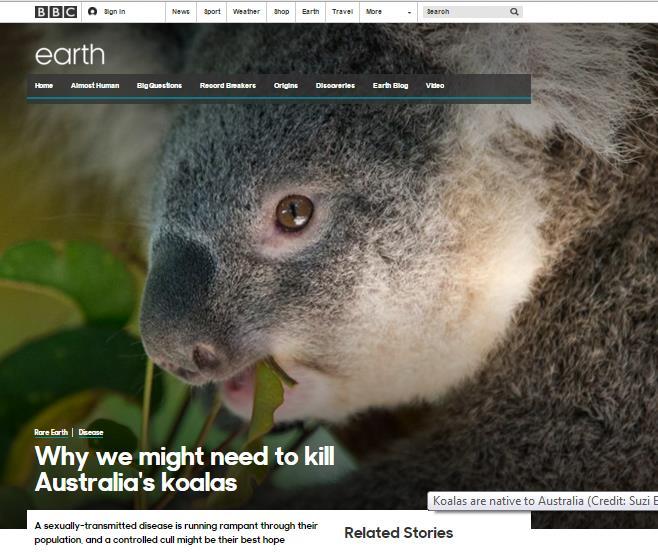The height and width of the screenshot is (552, 658).
Task: Go to the News section
Action: point(180,12)
